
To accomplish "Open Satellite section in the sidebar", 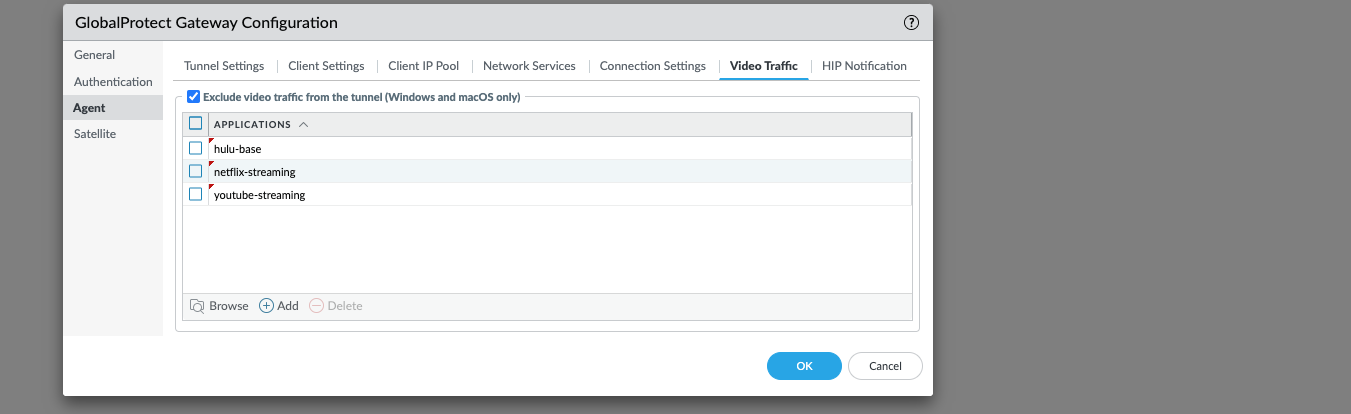I will click(95, 133).
